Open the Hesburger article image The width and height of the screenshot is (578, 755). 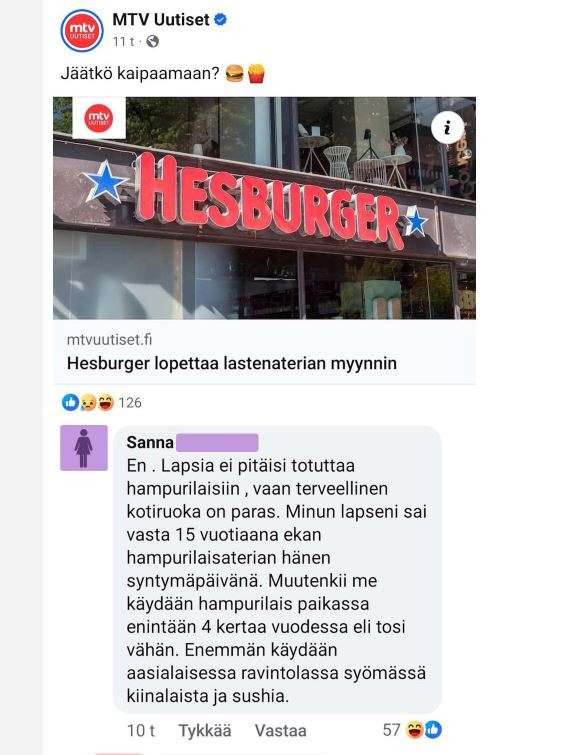pos(264,208)
